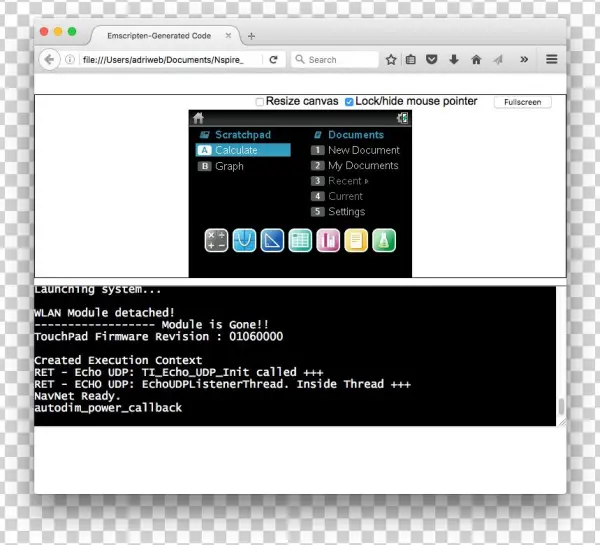Open the Firefox hamburger menu
The width and height of the screenshot is (600, 545).
551,60
